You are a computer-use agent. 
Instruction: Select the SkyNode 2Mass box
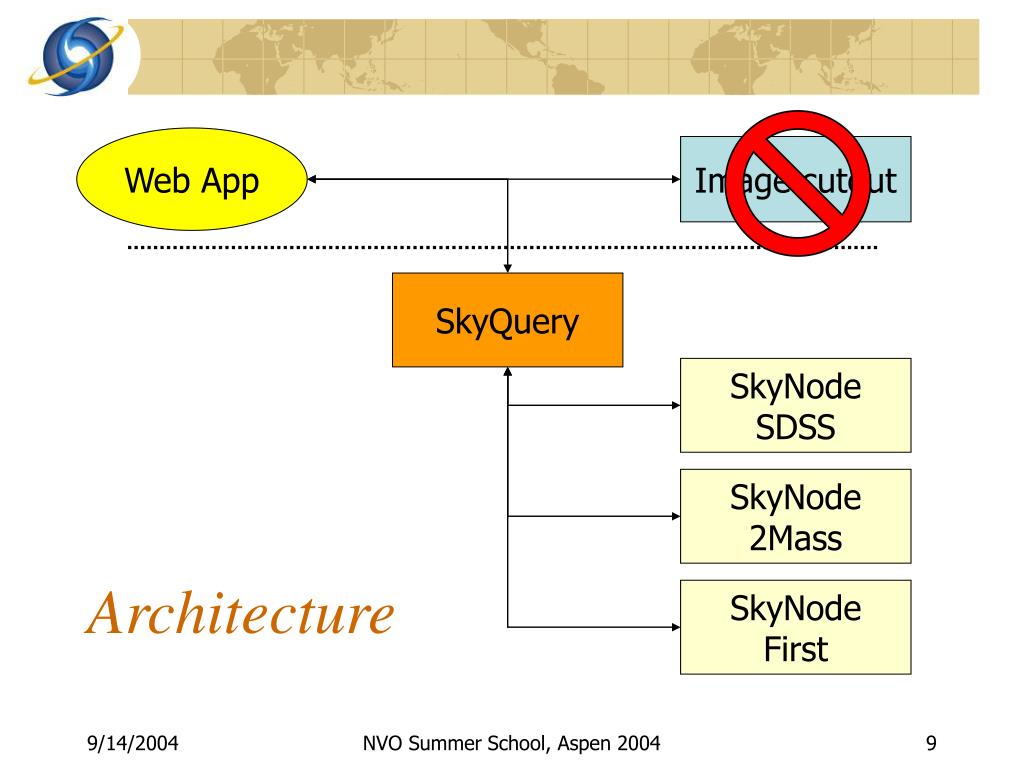click(x=795, y=517)
